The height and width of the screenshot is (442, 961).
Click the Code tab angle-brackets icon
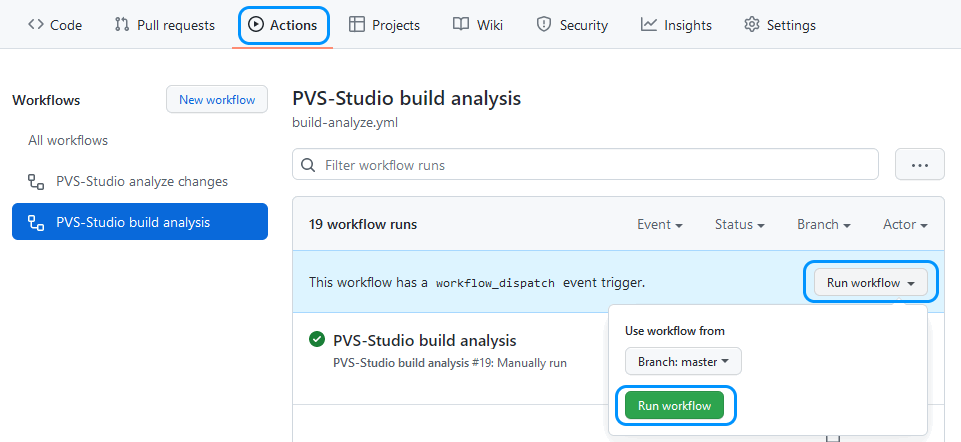(x=36, y=25)
